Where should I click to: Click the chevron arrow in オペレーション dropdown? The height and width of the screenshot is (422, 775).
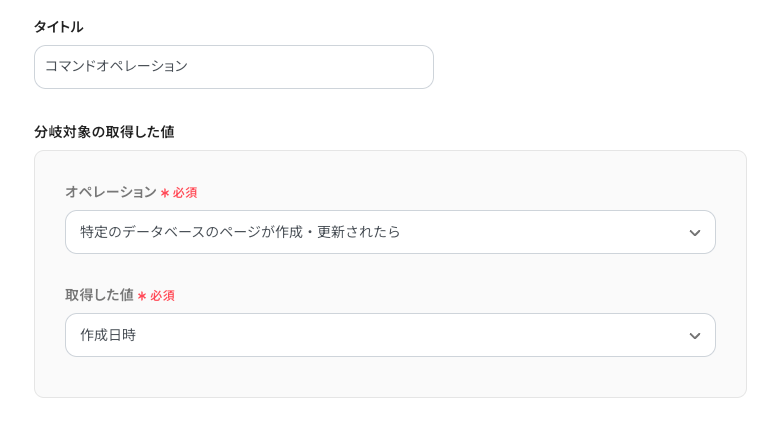point(695,233)
